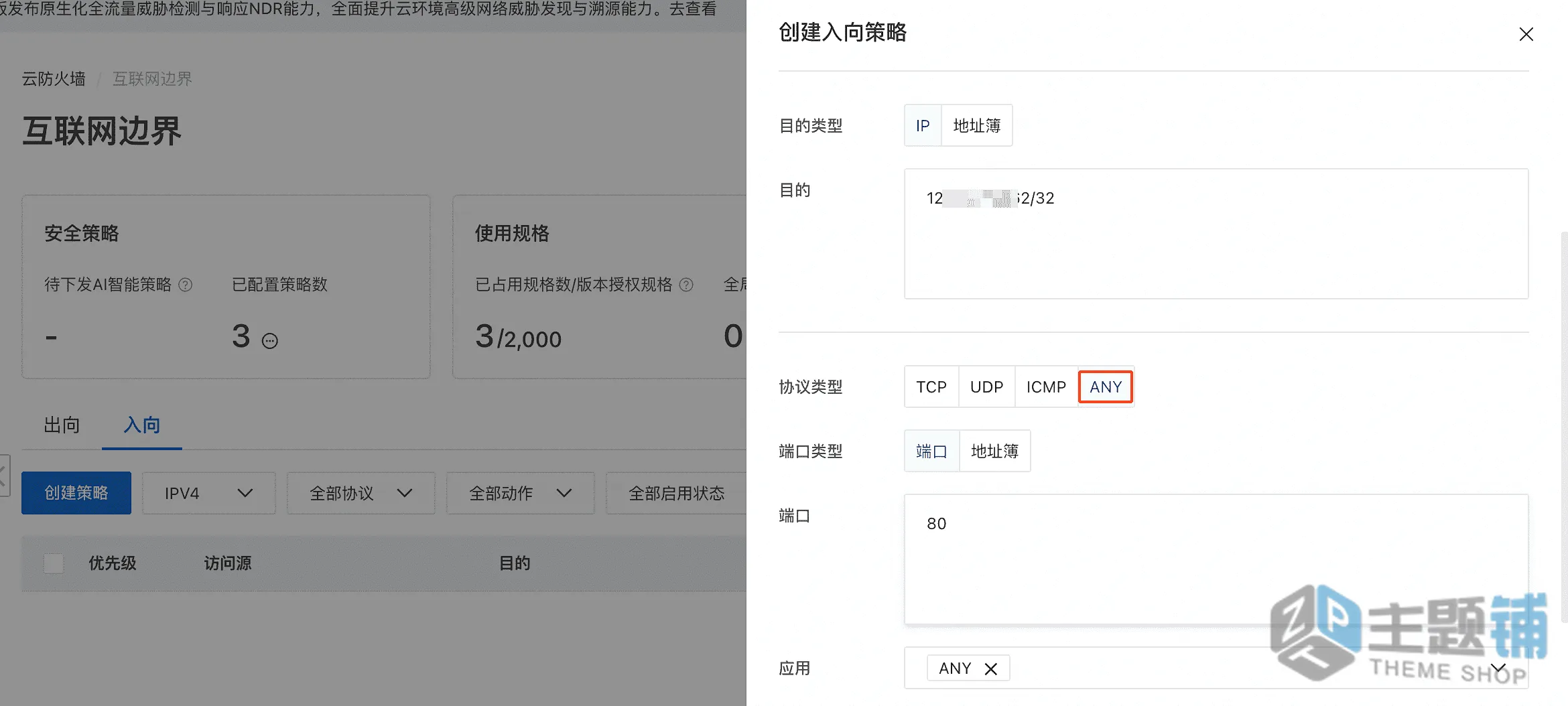The height and width of the screenshot is (706, 1568).
Task: Click the drawer's vertical scrollbar
Action: [1564, 427]
